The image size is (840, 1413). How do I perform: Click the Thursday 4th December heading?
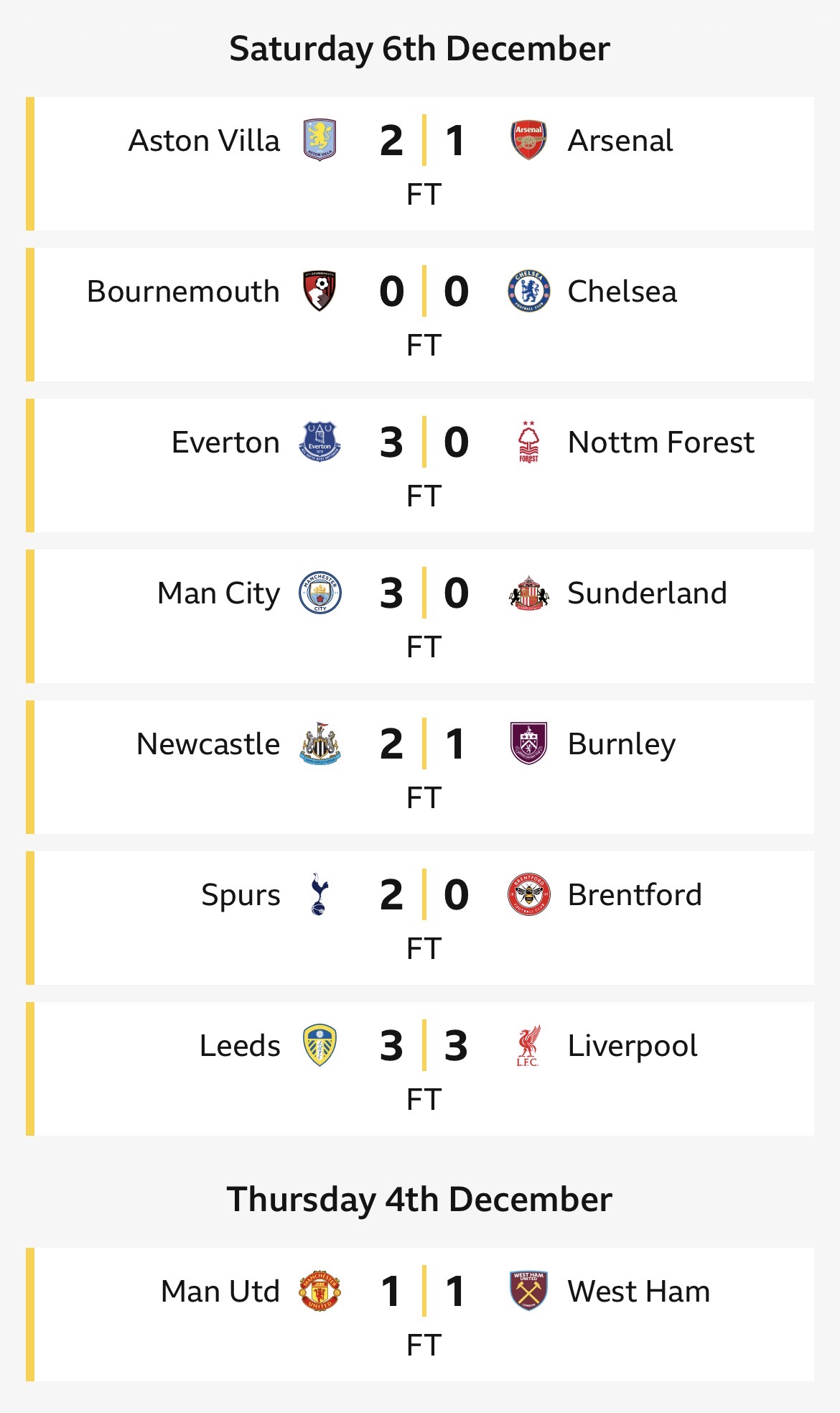tap(419, 1200)
